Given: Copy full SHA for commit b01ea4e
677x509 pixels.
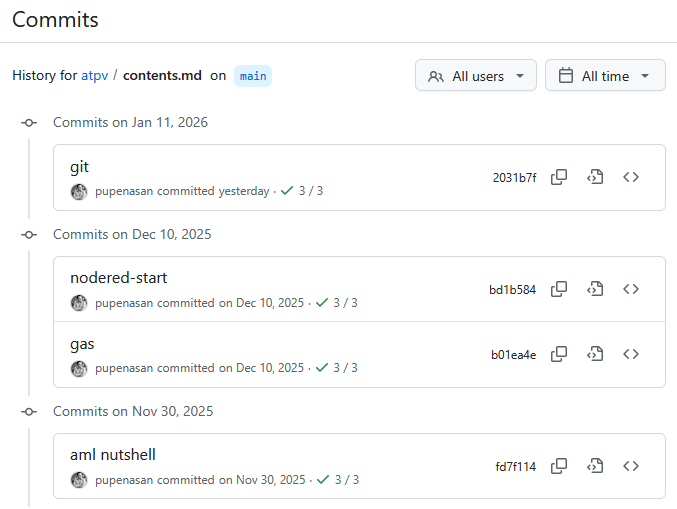Looking at the screenshot, I should [560, 353].
